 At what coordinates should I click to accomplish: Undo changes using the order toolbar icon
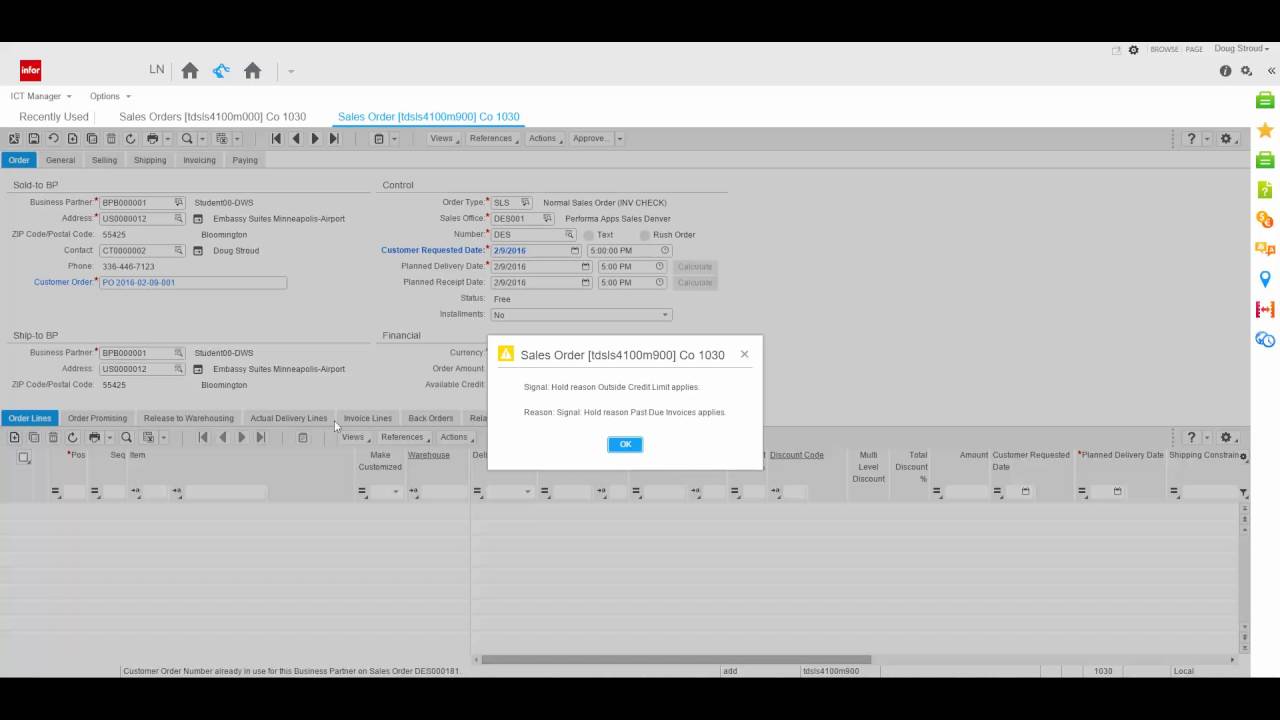(x=53, y=139)
